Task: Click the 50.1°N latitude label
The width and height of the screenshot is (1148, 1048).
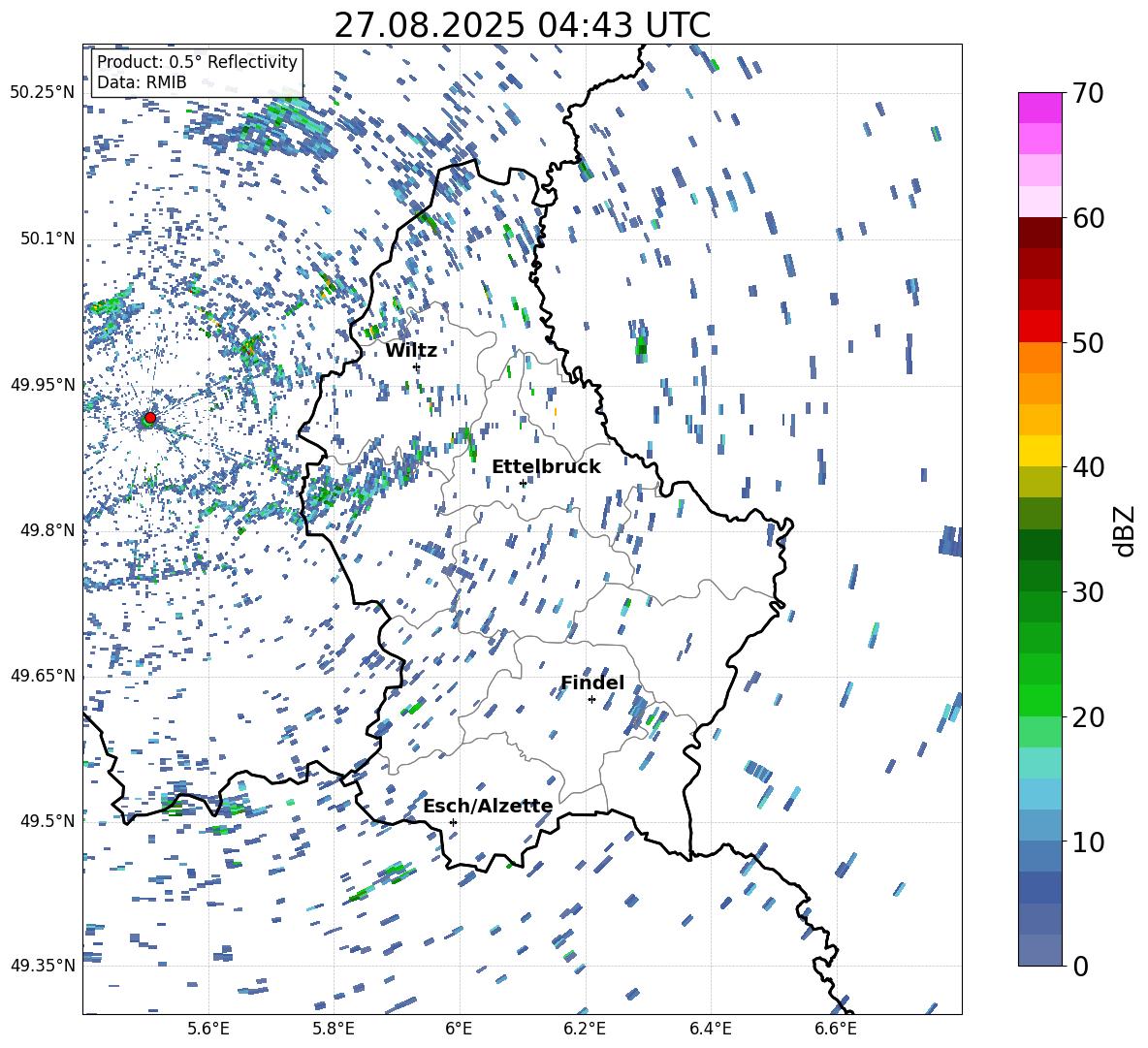Action: pyautogui.click(x=48, y=238)
